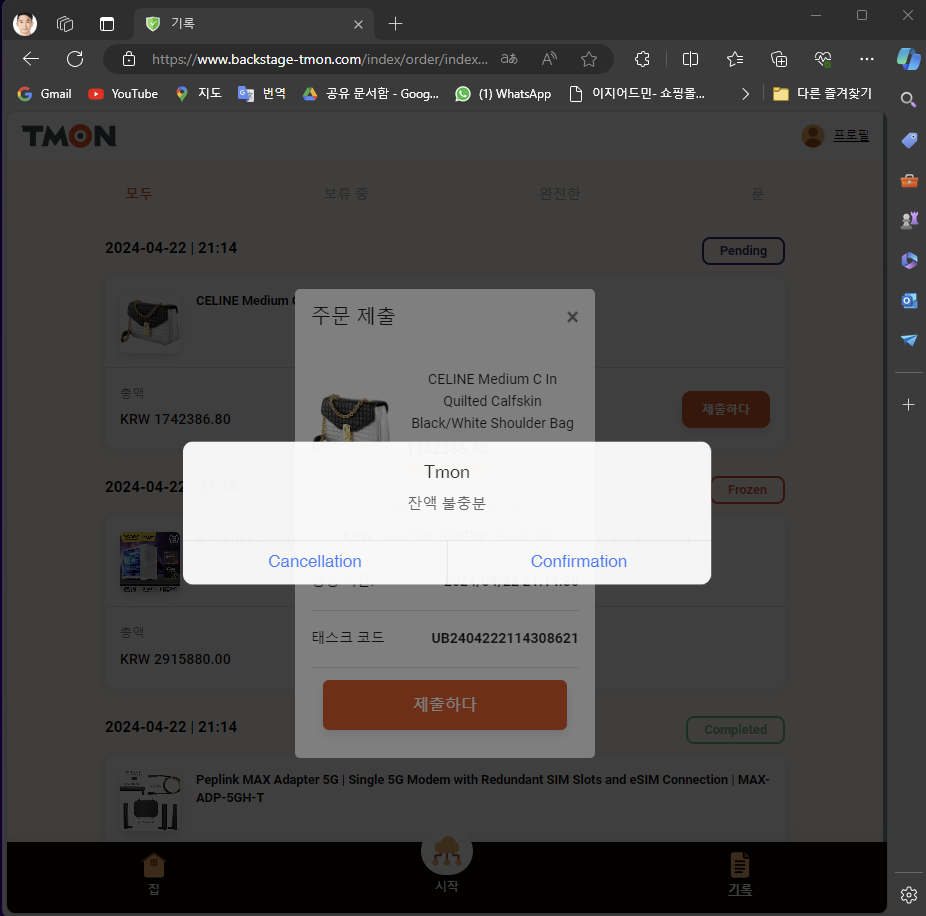
Task: Click the read aloud icon
Action: click(549, 59)
